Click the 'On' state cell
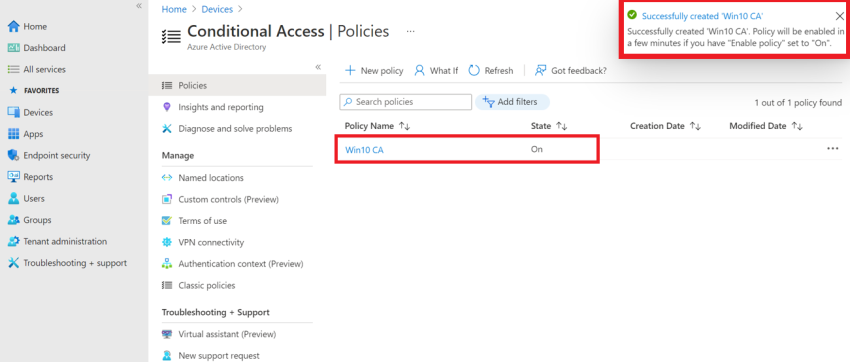 coord(537,149)
